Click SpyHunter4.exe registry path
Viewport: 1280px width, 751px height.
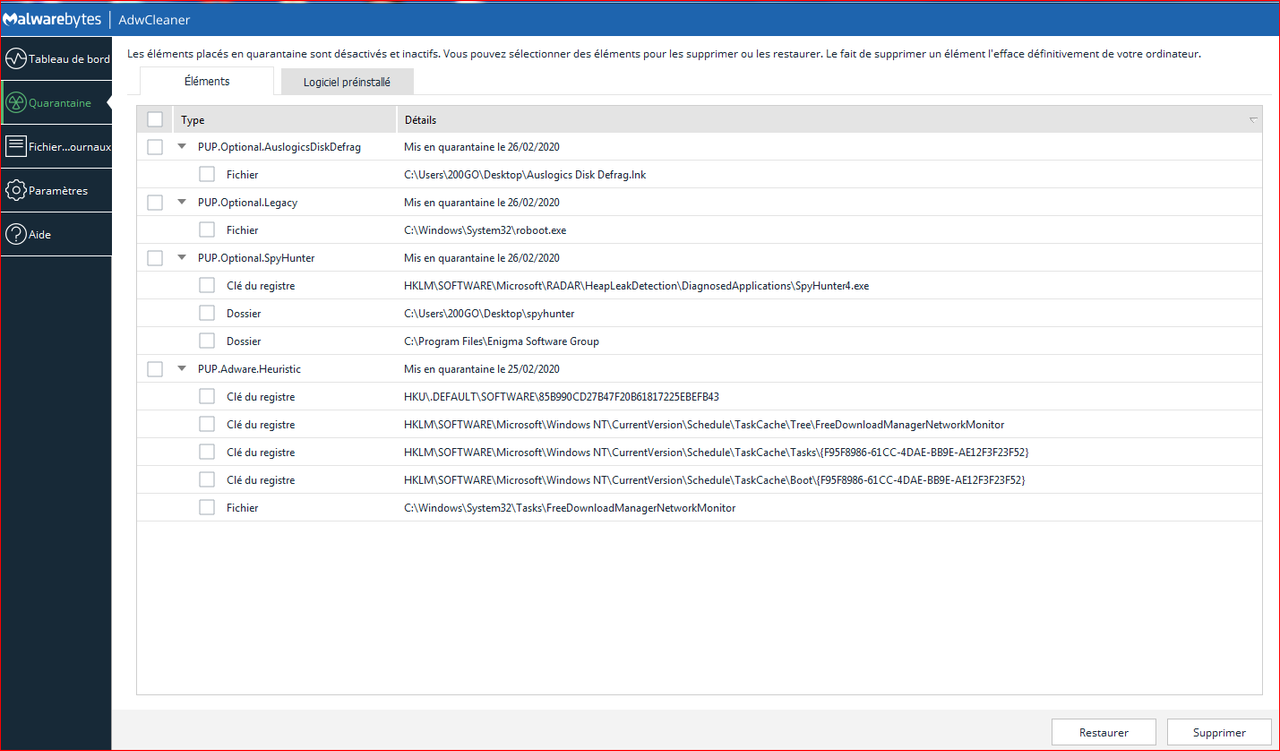click(x=636, y=286)
